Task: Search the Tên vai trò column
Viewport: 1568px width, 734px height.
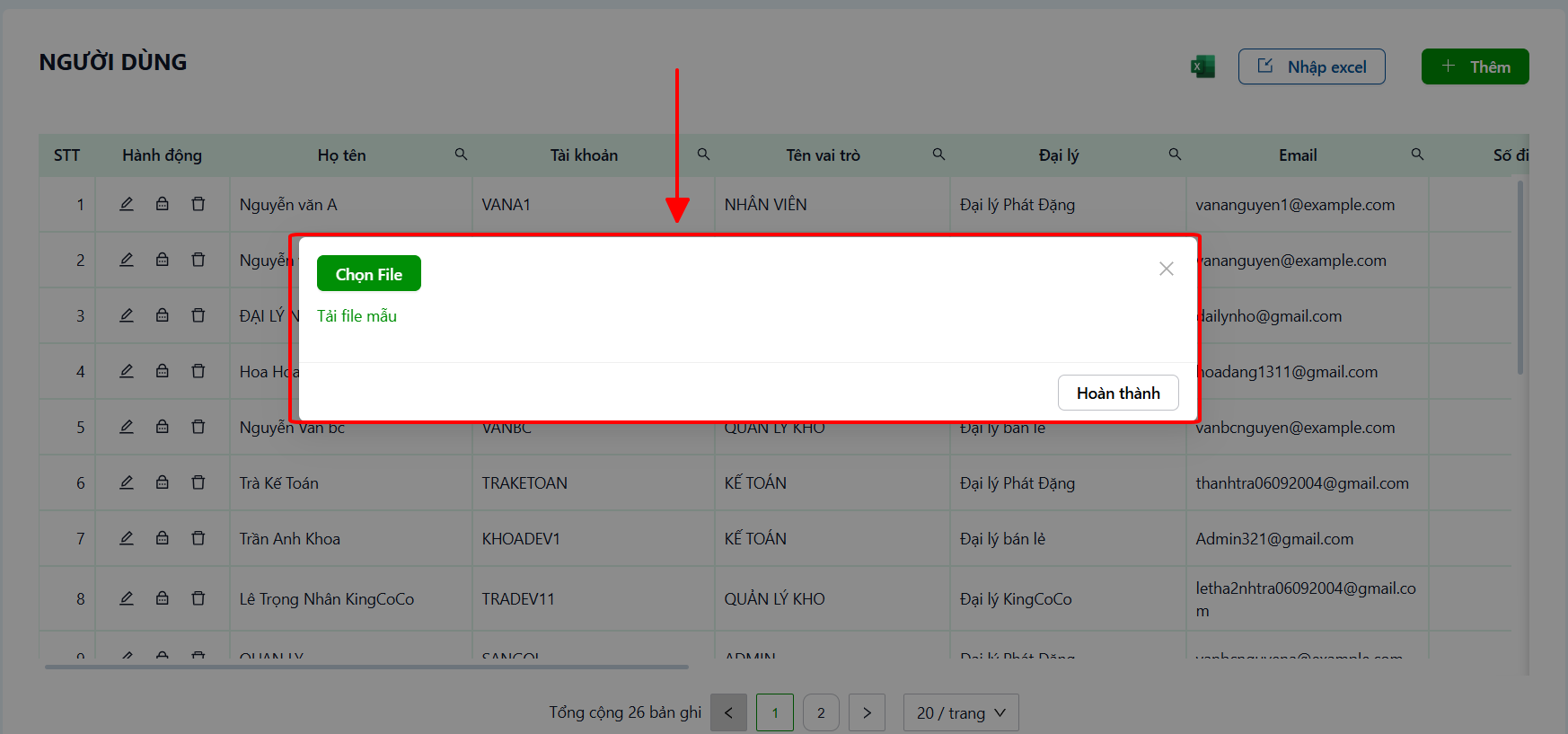Action: pyautogui.click(x=938, y=155)
